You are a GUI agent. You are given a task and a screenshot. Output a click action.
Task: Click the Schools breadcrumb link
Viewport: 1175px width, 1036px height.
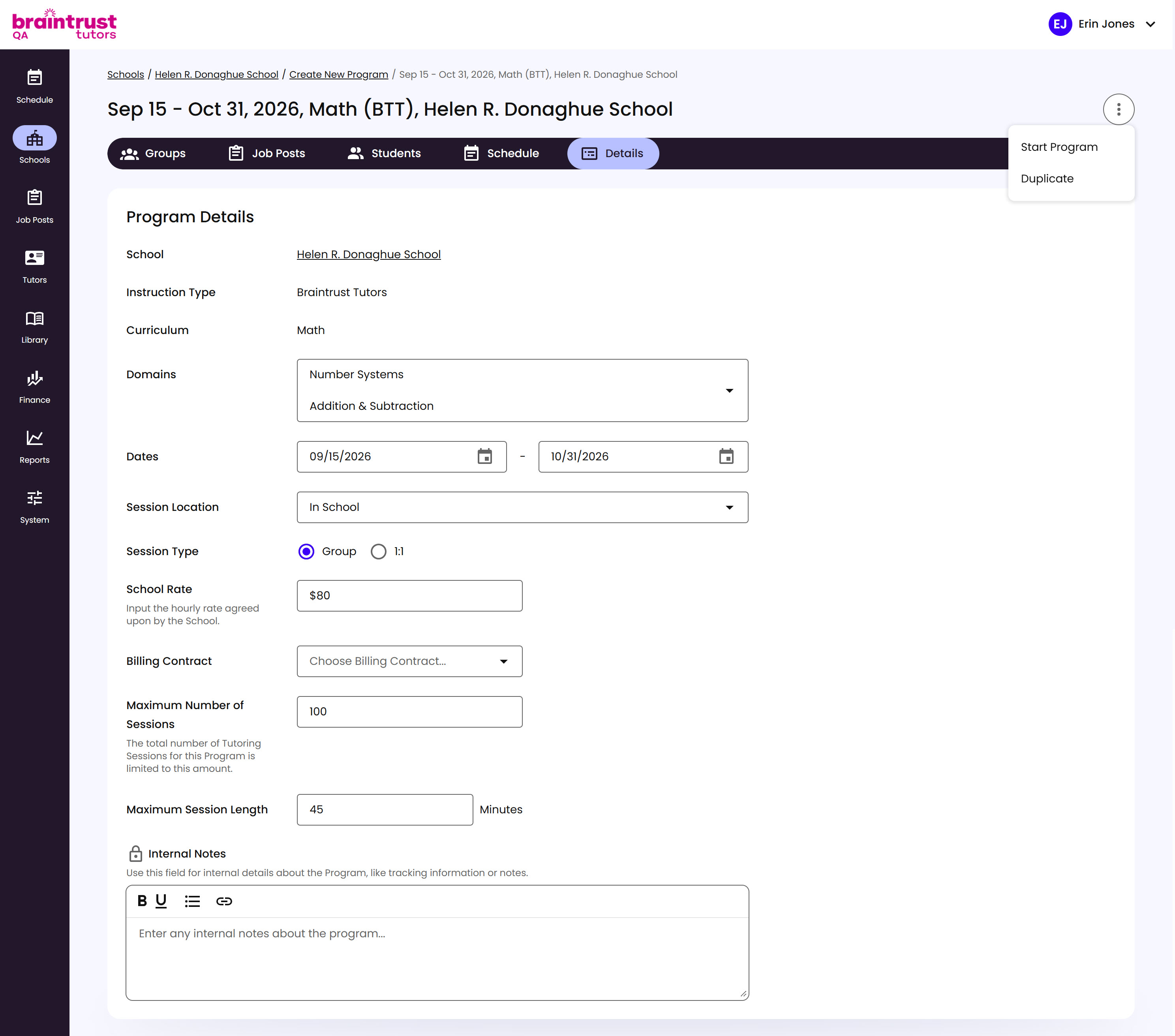[125, 74]
